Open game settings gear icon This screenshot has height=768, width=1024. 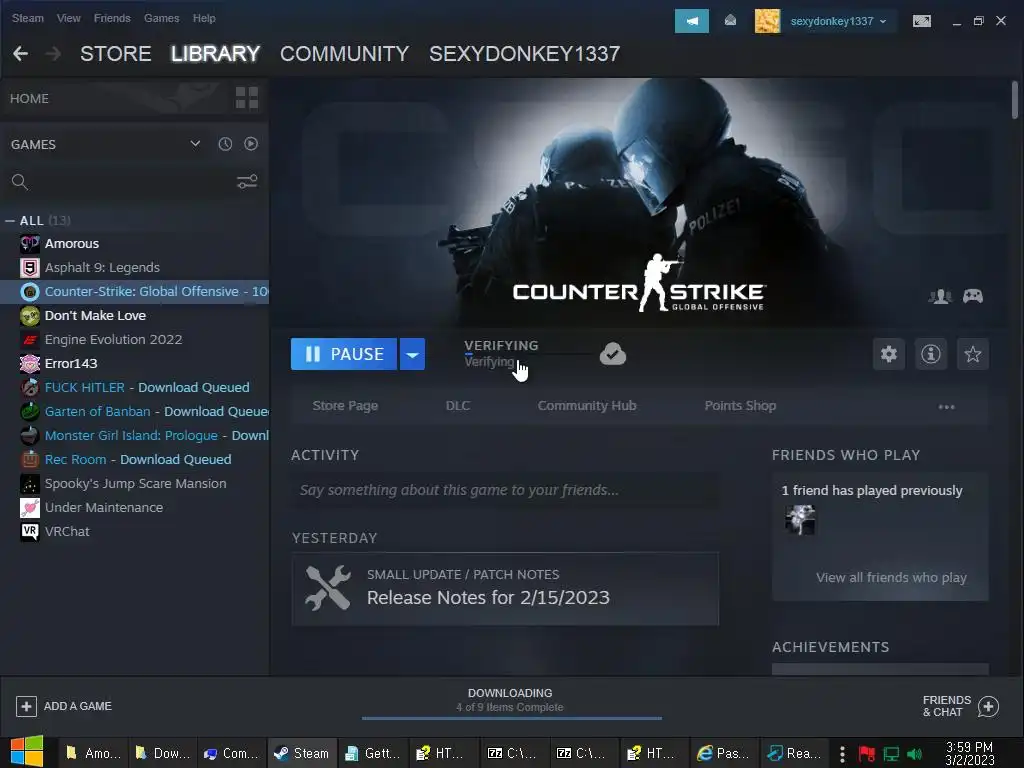tap(889, 354)
